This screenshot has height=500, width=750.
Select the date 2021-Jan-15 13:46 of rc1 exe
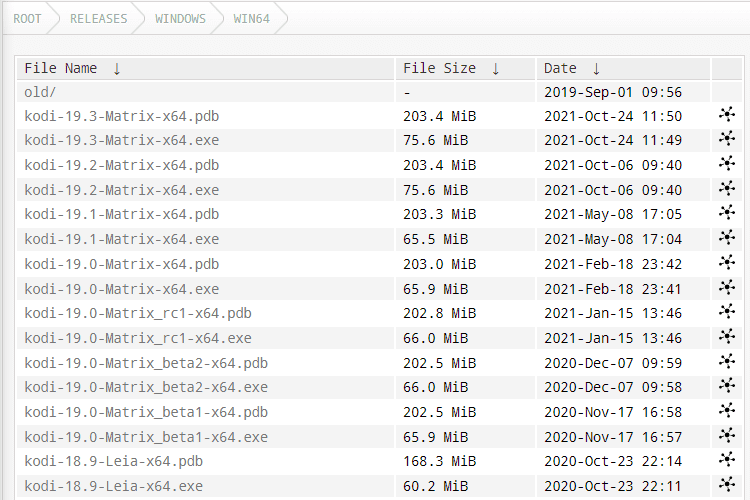tap(613, 338)
